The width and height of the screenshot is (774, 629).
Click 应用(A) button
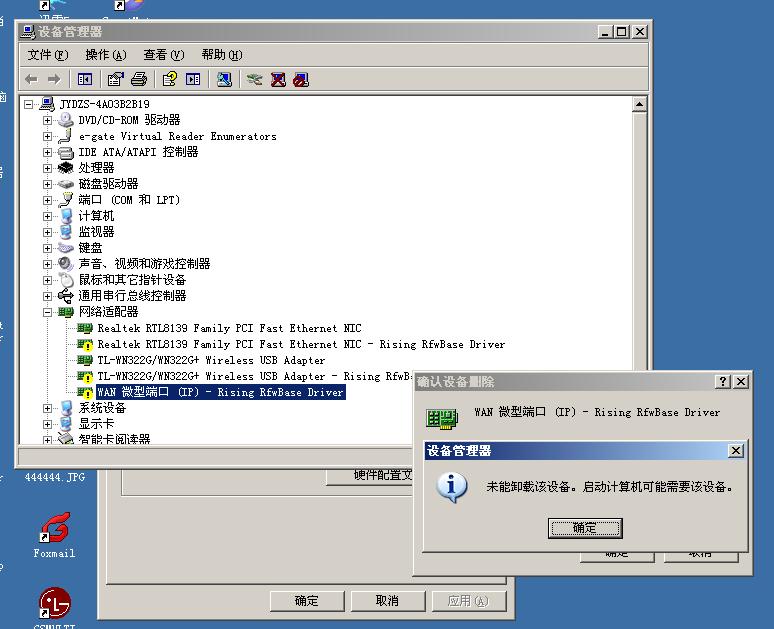point(468,601)
